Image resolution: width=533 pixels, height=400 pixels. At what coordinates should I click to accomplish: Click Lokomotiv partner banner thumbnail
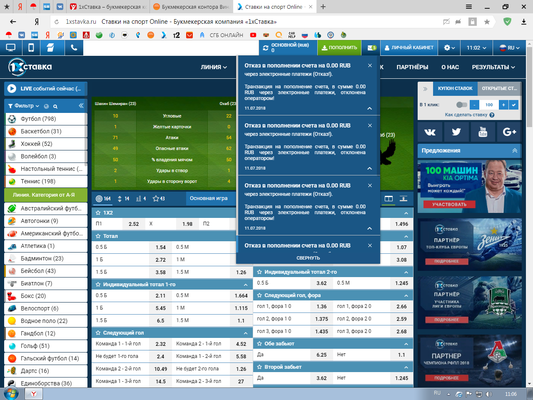point(470,360)
